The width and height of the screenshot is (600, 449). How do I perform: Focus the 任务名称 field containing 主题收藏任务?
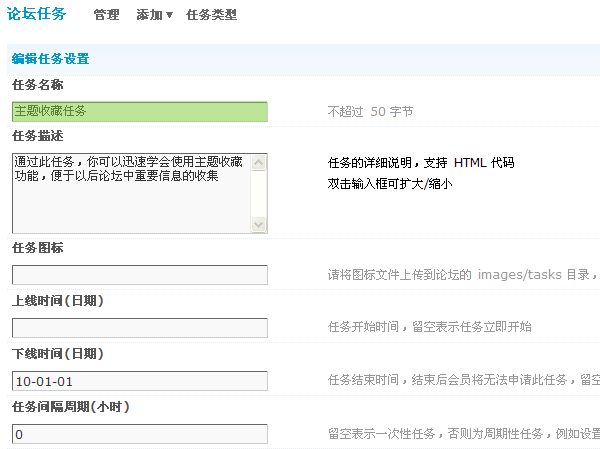pos(140,111)
